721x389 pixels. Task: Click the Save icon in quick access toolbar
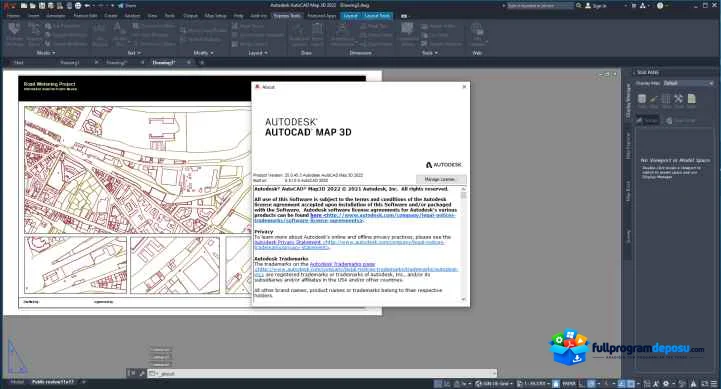[42, 6]
